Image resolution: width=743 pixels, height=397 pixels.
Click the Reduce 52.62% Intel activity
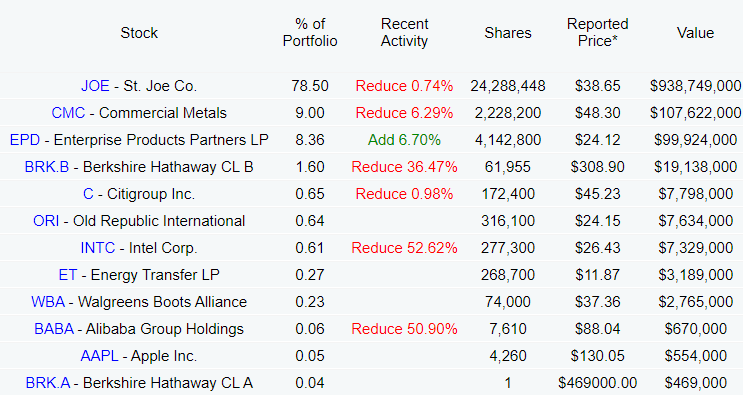click(x=404, y=248)
